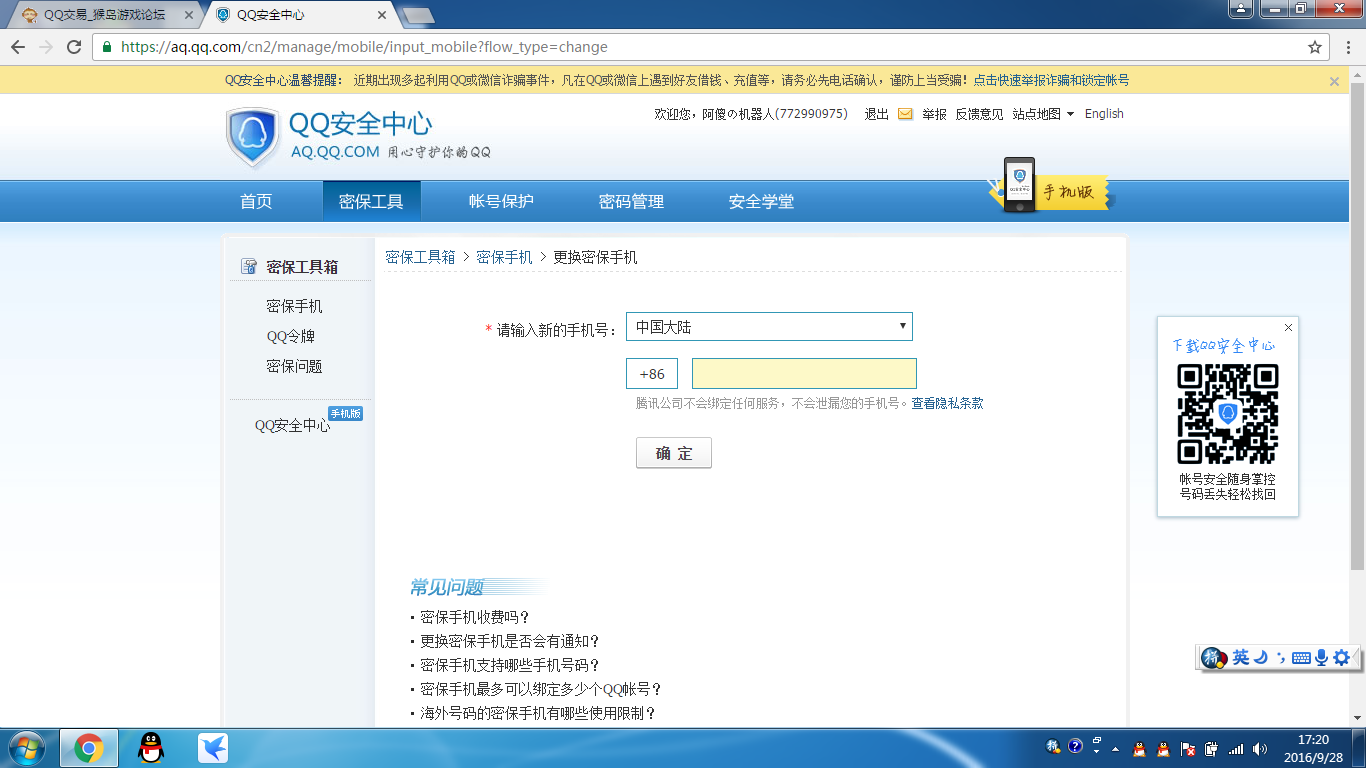The height and width of the screenshot is (768, 1366).
Task: Click 密保工具箱 breadcrumb link
Action: [420, 257]
